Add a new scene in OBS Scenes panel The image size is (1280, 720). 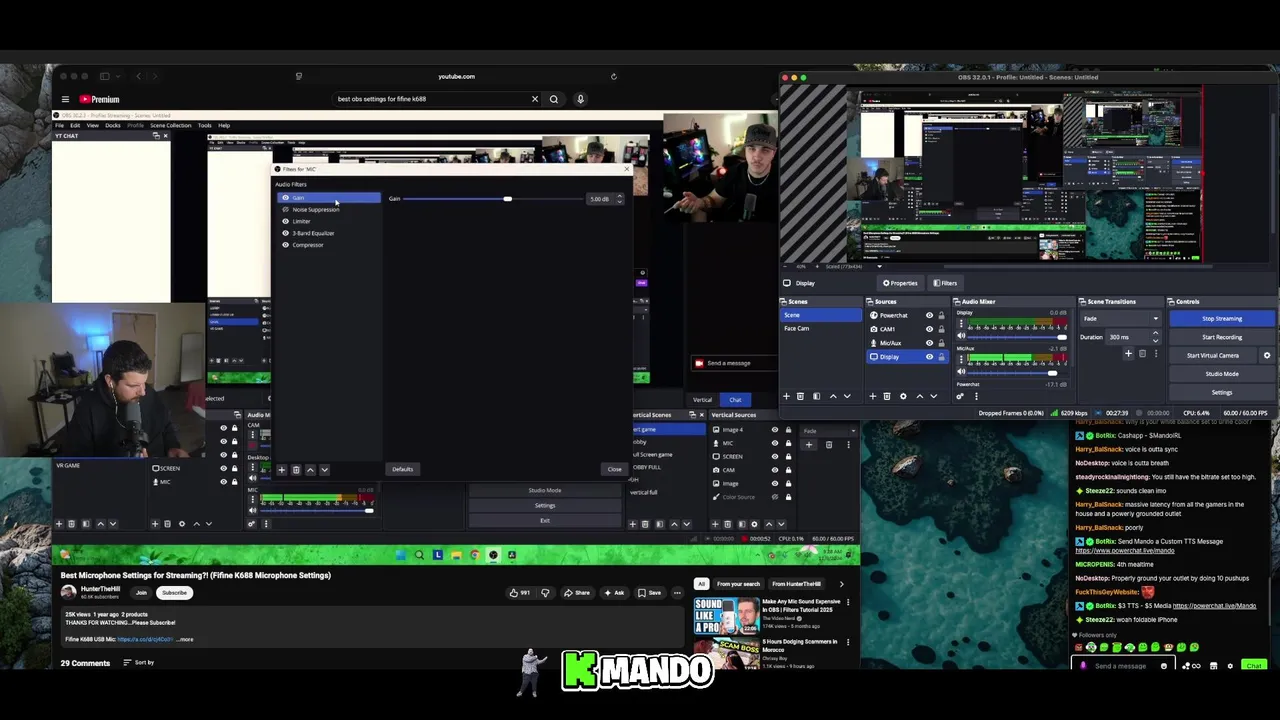(x=786, y=396)
